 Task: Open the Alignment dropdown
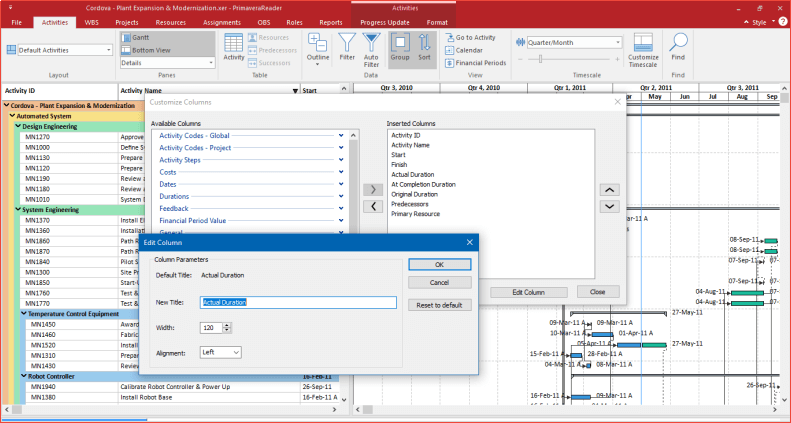220,352
